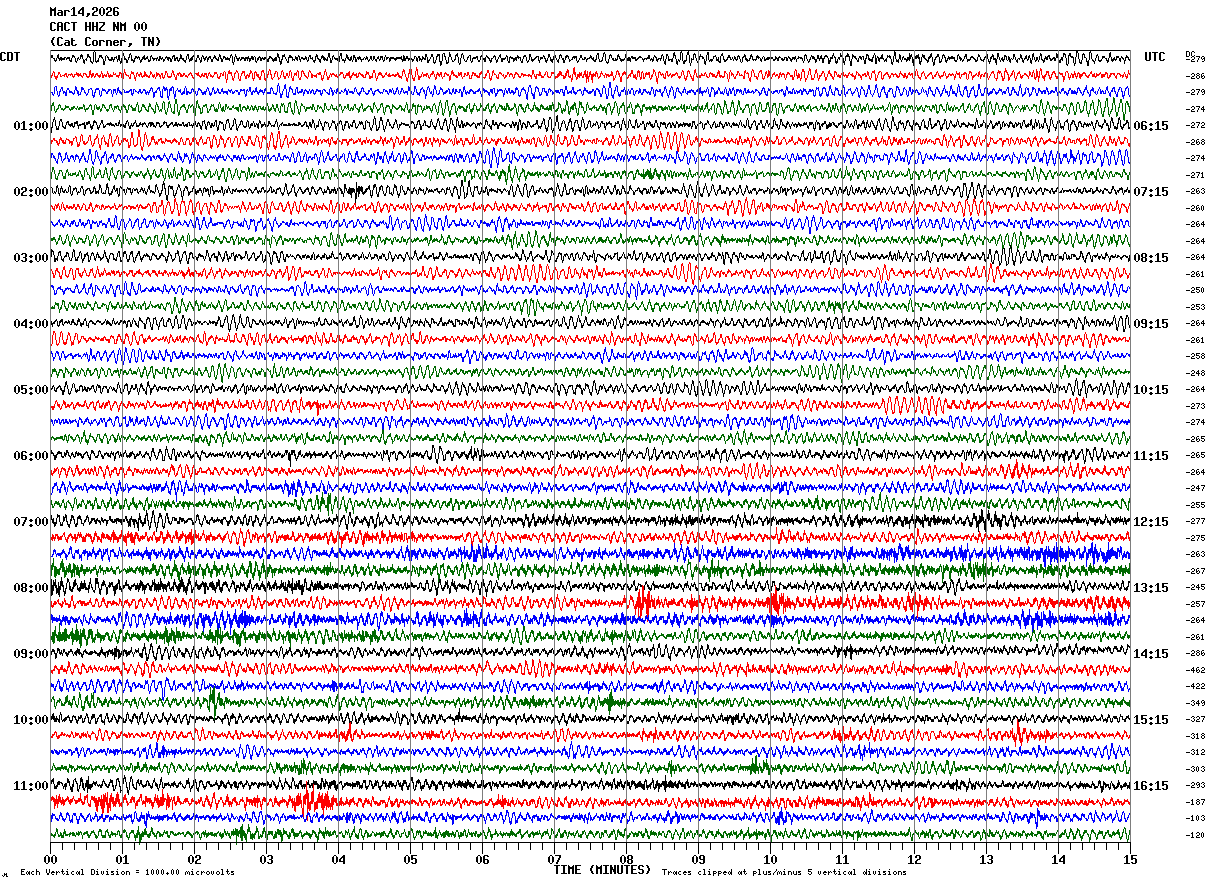Select minute 12 on the bottom axis
1210x886 pixels.
point(914,859)
